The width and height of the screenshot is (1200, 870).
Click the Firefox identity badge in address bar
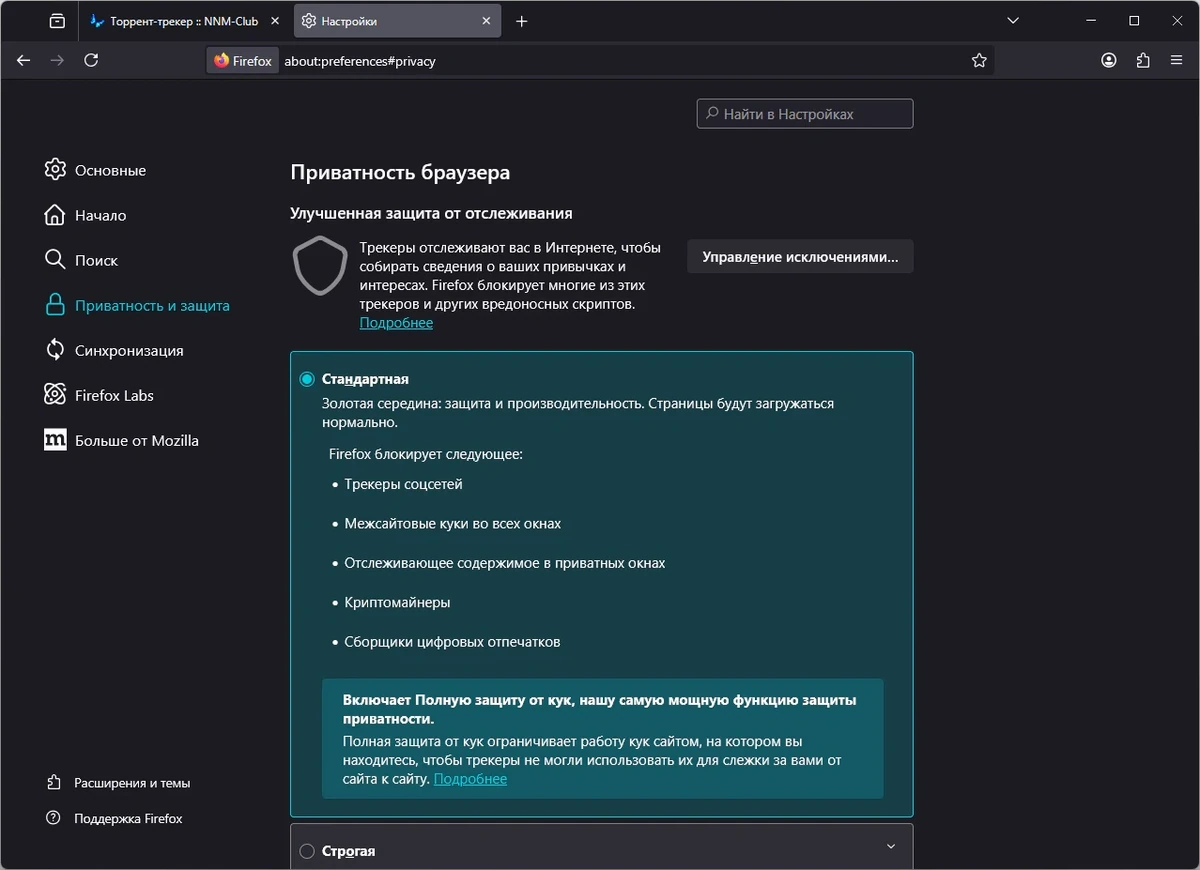pos(242,61)
